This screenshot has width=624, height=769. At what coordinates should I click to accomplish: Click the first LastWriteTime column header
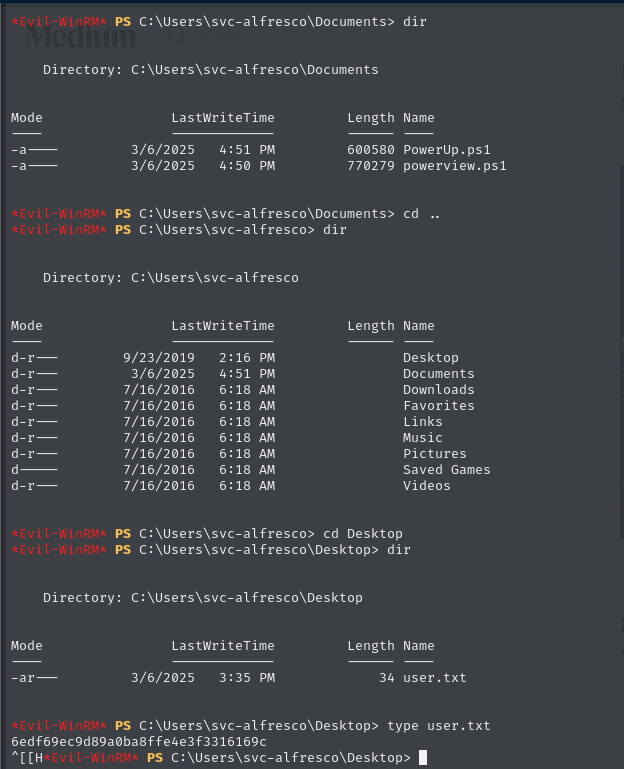click(223, 118)
